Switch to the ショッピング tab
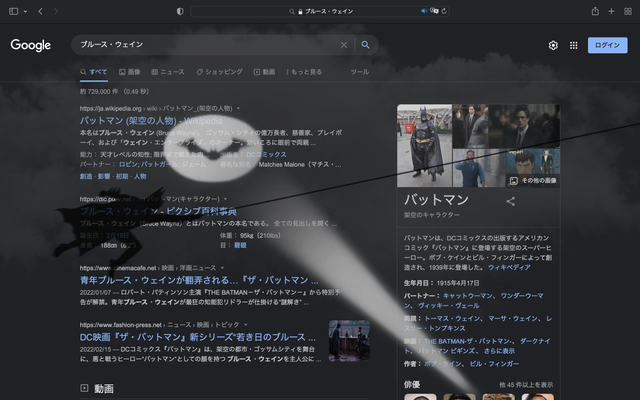 219,72
